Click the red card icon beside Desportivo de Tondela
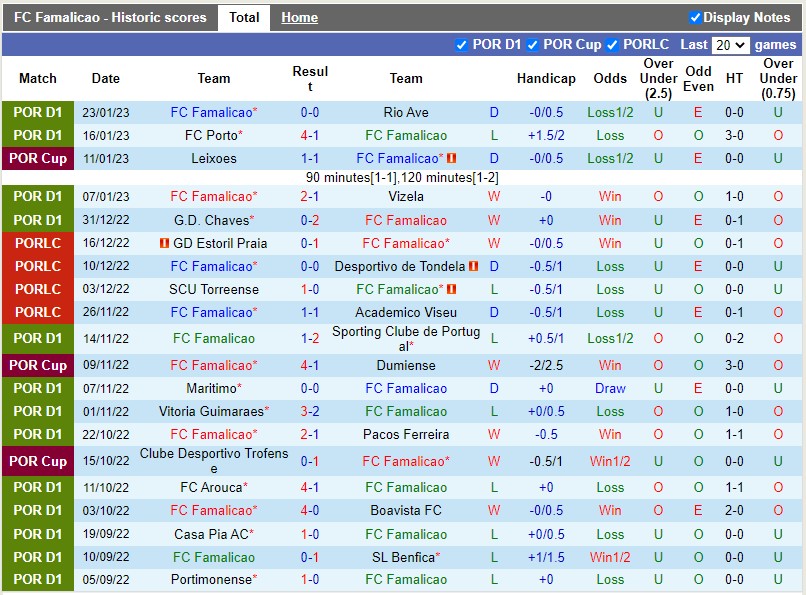Image resolution: width=806 pixels, height=595 pixels. pyautogui.click(x=473, y=266)
